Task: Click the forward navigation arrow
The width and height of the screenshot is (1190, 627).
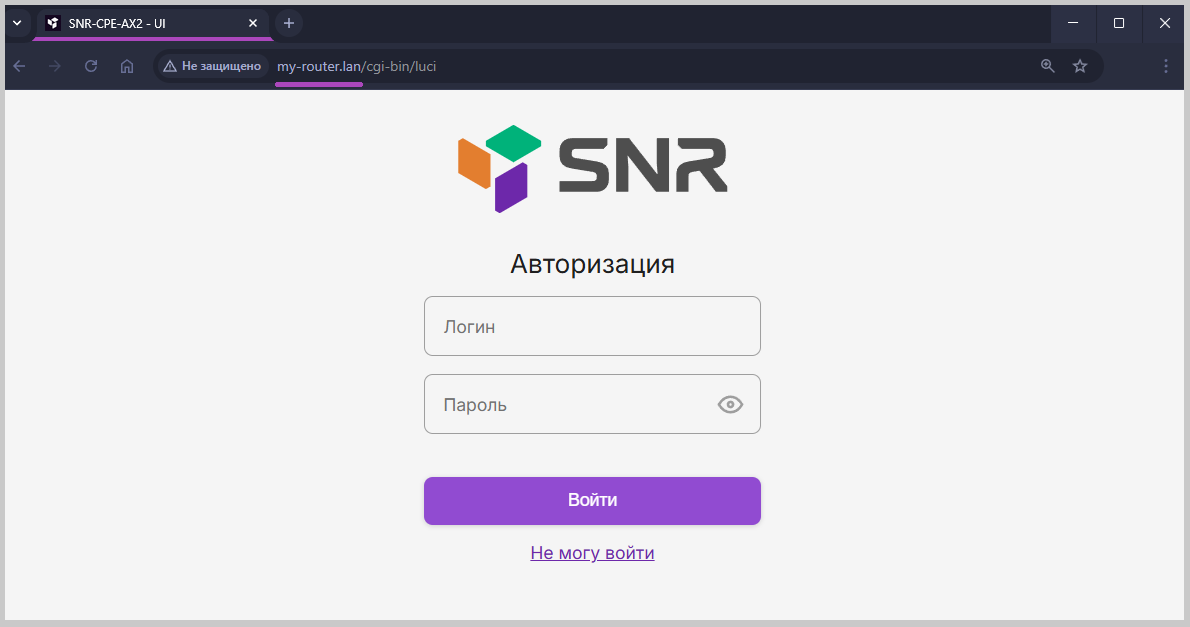Action: [55, 66]
